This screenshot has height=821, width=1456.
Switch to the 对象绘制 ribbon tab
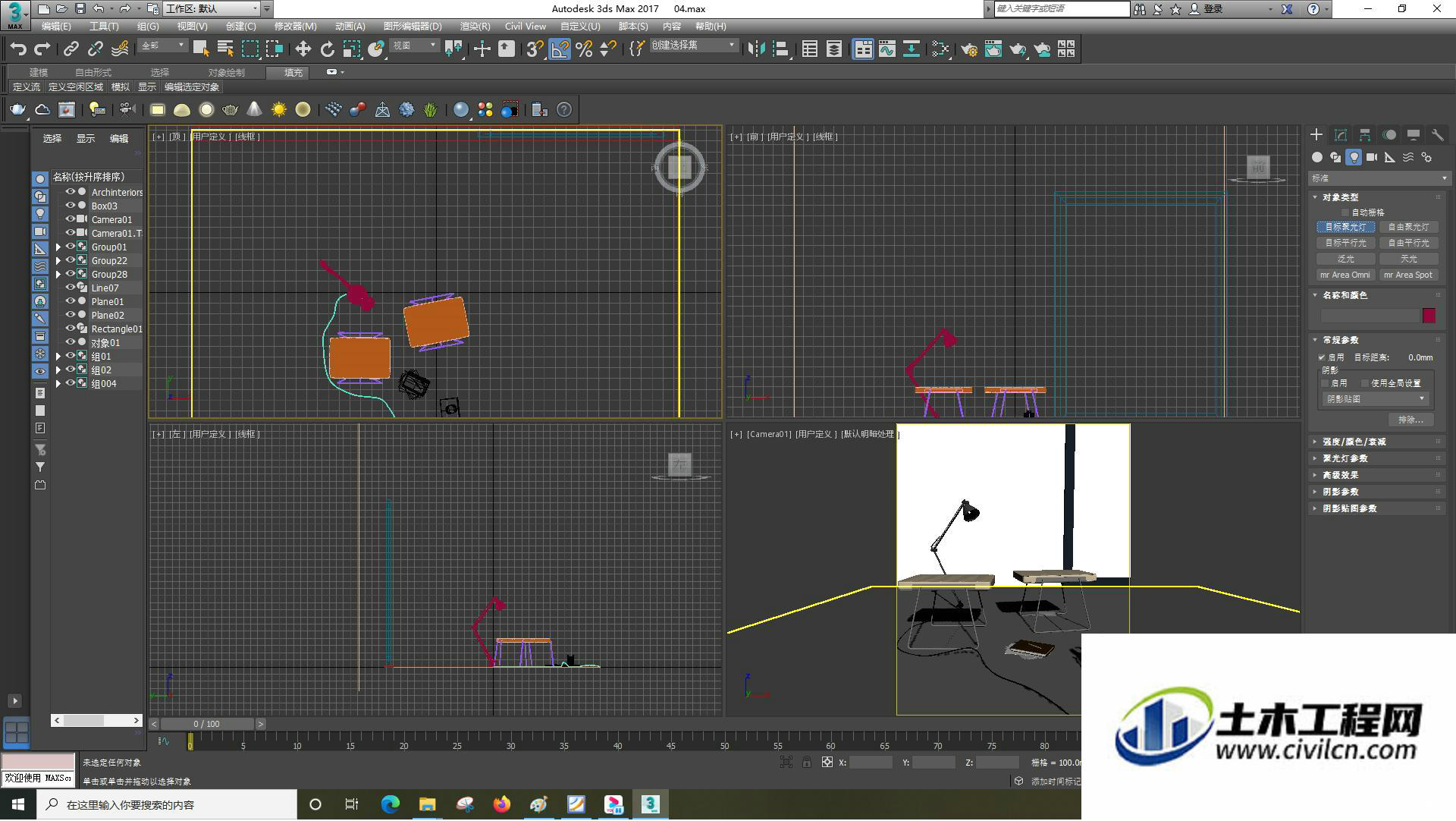226,73
